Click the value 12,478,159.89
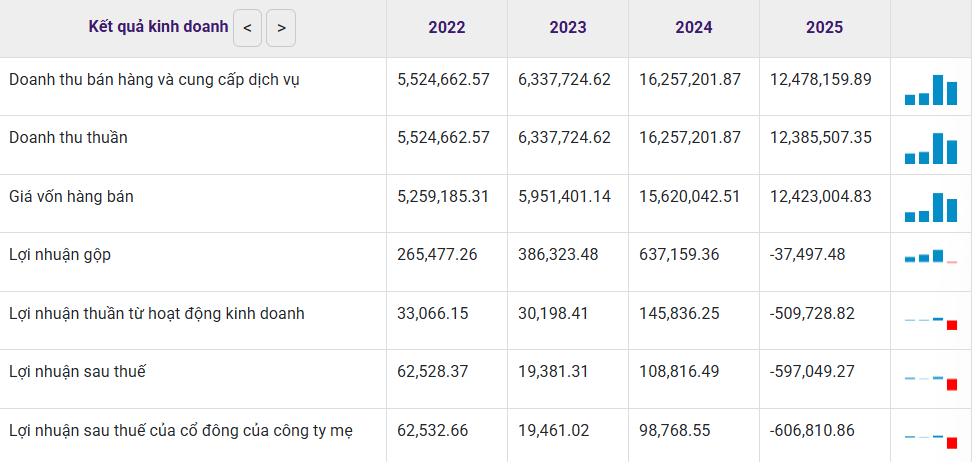 [821, 79]
